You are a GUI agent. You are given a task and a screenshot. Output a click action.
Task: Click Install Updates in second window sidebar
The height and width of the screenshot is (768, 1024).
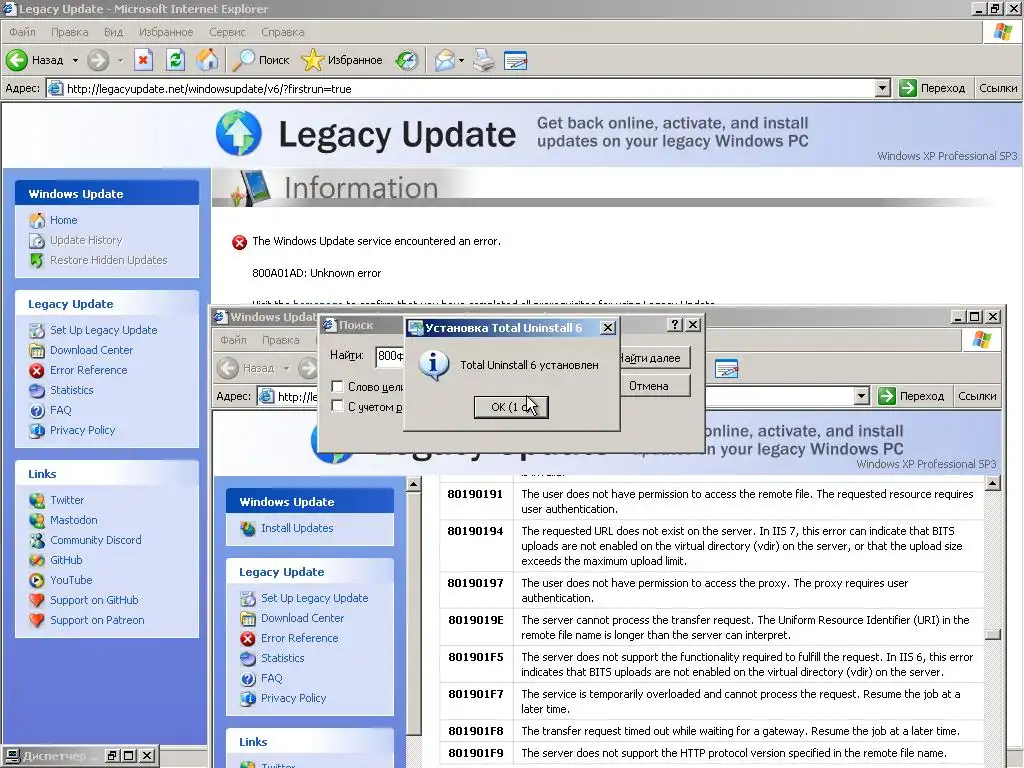(296, 528)
